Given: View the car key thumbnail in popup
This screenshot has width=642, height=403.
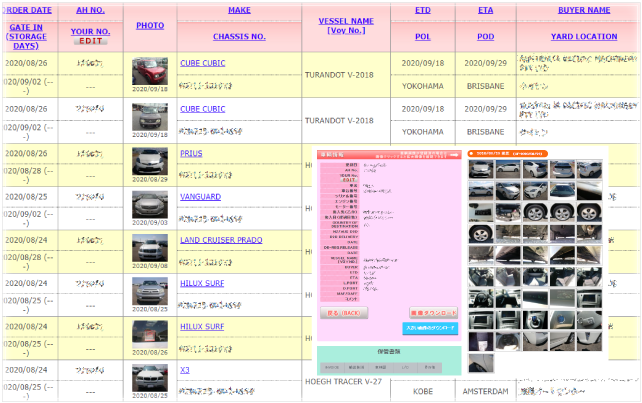Looking at the screenshot, I should [589, 320].
